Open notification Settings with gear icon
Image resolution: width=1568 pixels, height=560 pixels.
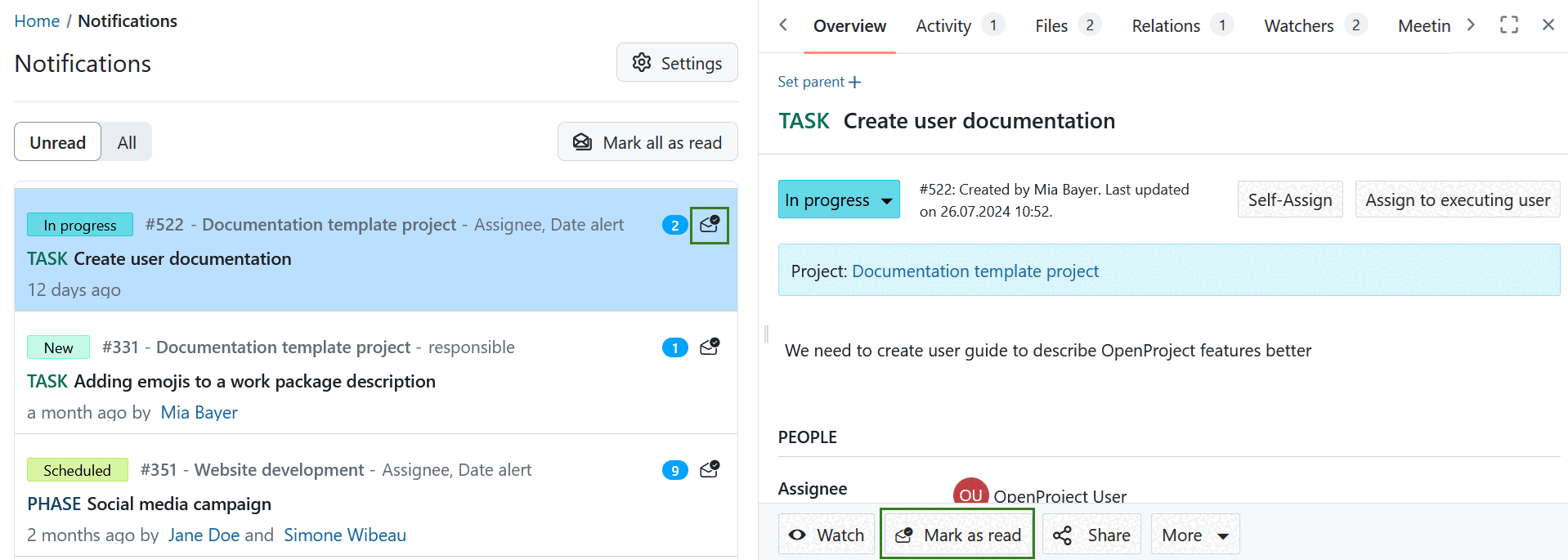677,63
